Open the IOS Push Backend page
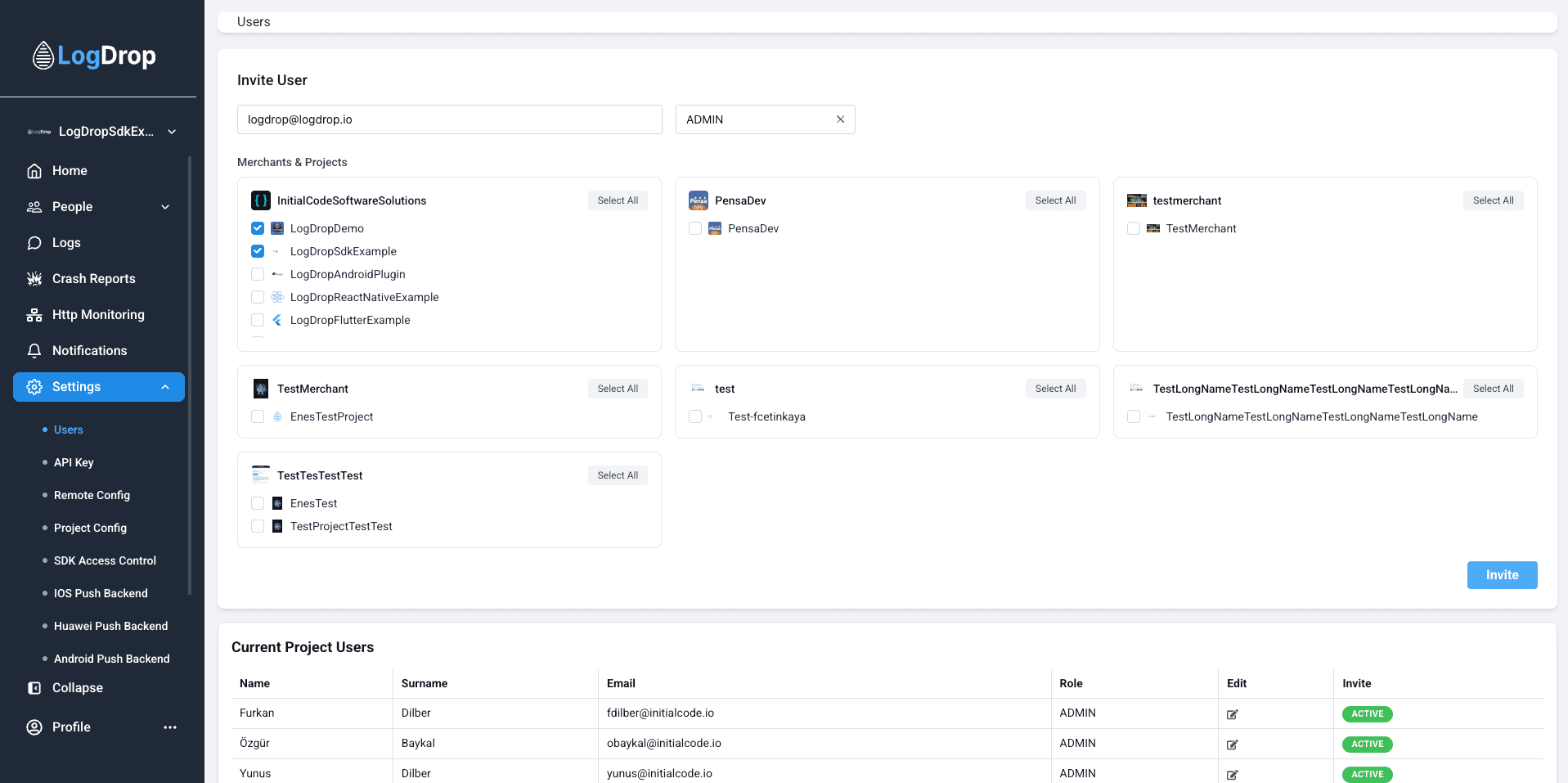The width and height of the screenshot is (1568, 783). point(101,593)
